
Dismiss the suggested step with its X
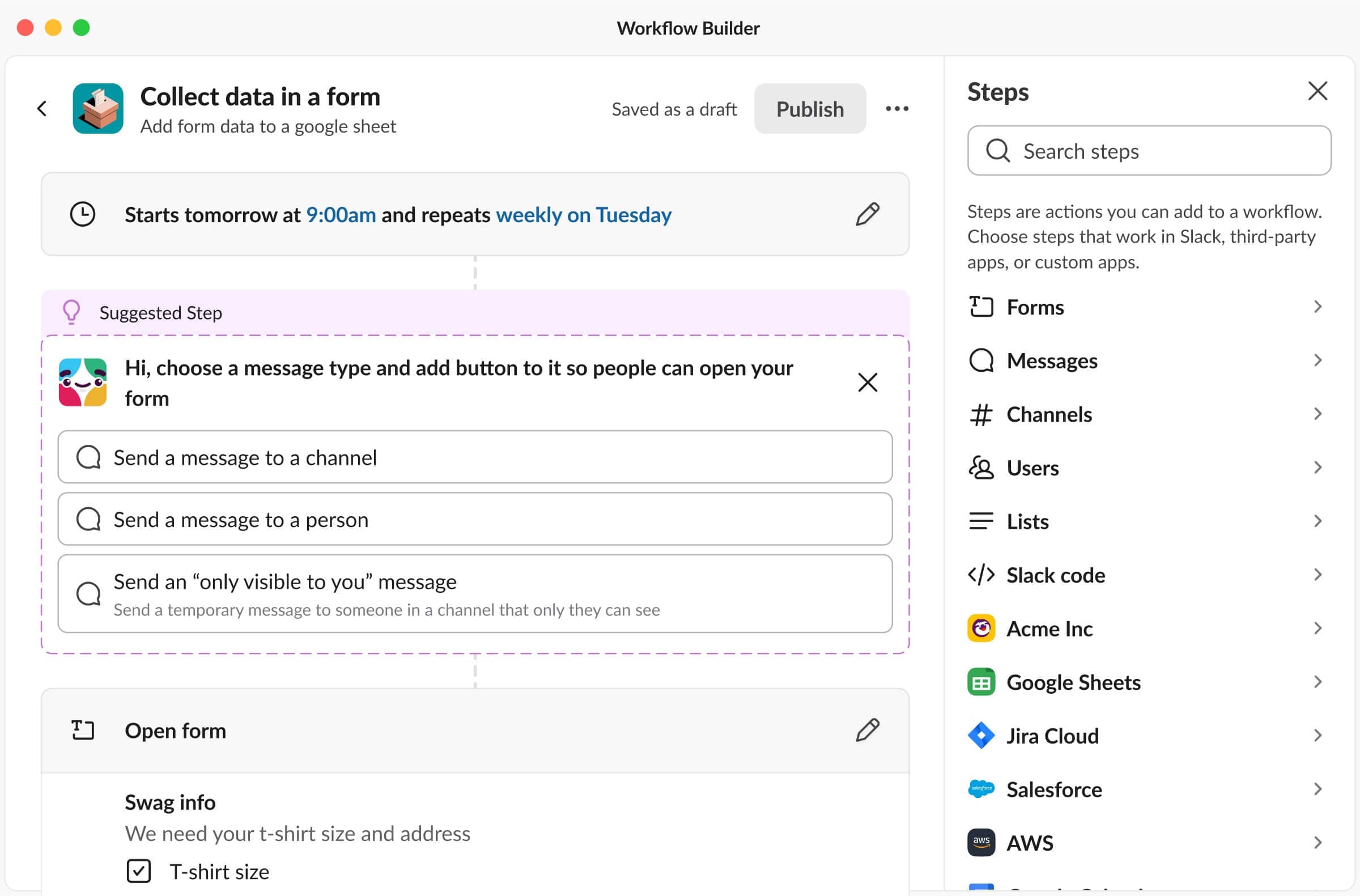868,383
